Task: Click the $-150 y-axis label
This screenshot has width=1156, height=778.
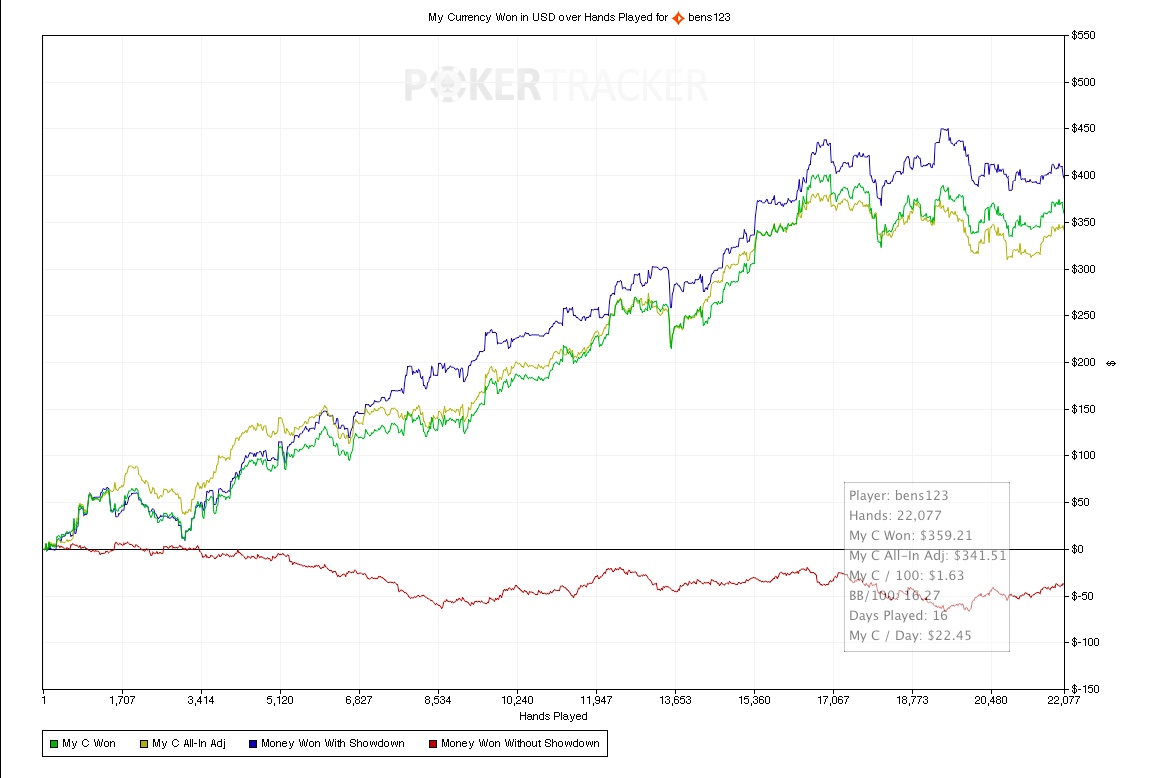Action: [1084, 689]
